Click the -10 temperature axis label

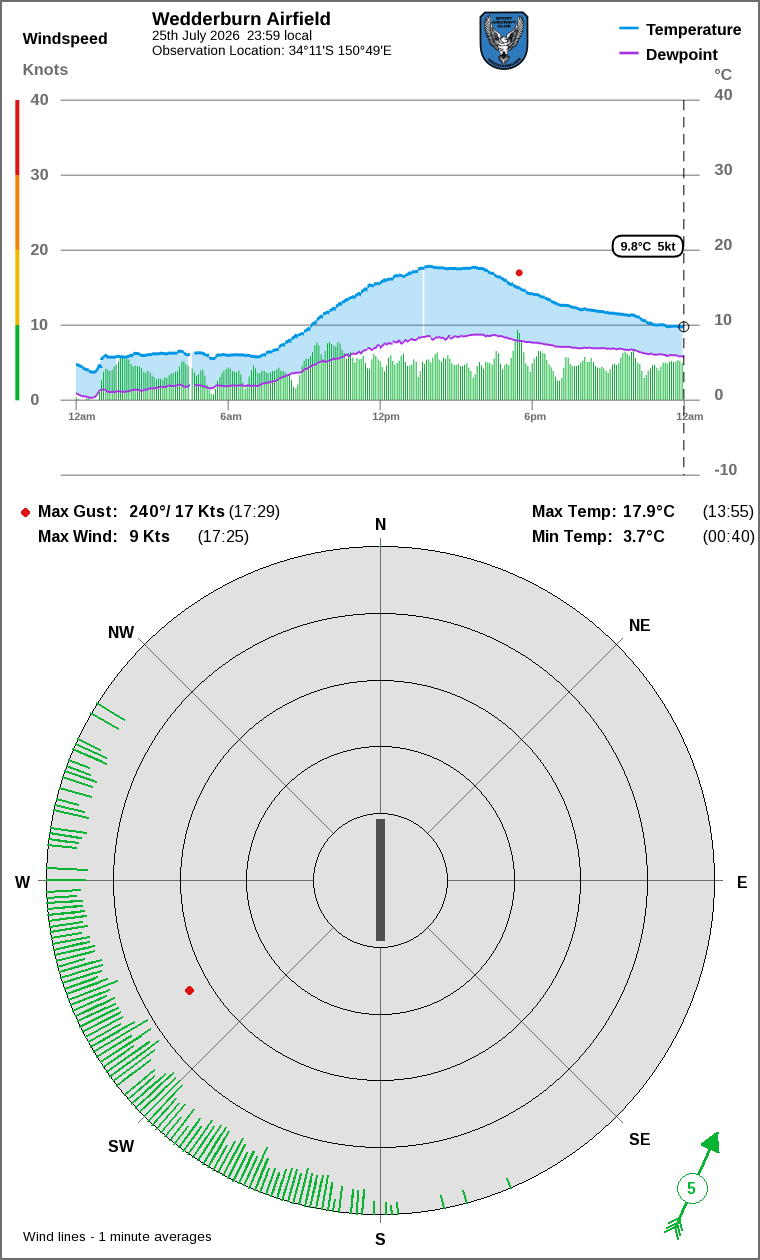click(x=726, y=470)
